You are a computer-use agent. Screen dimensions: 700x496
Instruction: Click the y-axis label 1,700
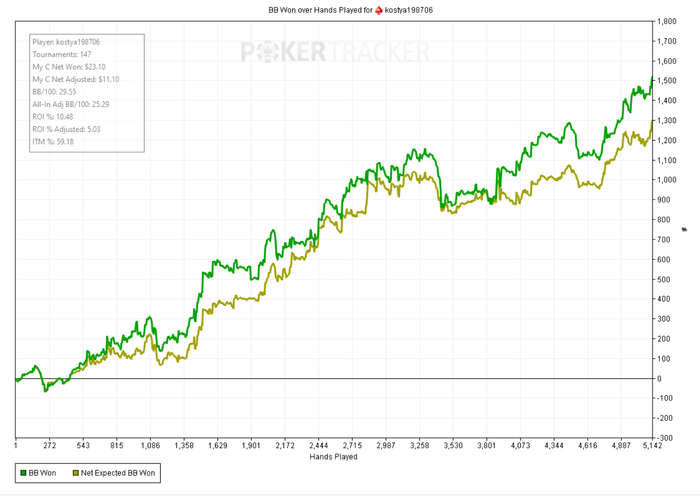point(667,41)
